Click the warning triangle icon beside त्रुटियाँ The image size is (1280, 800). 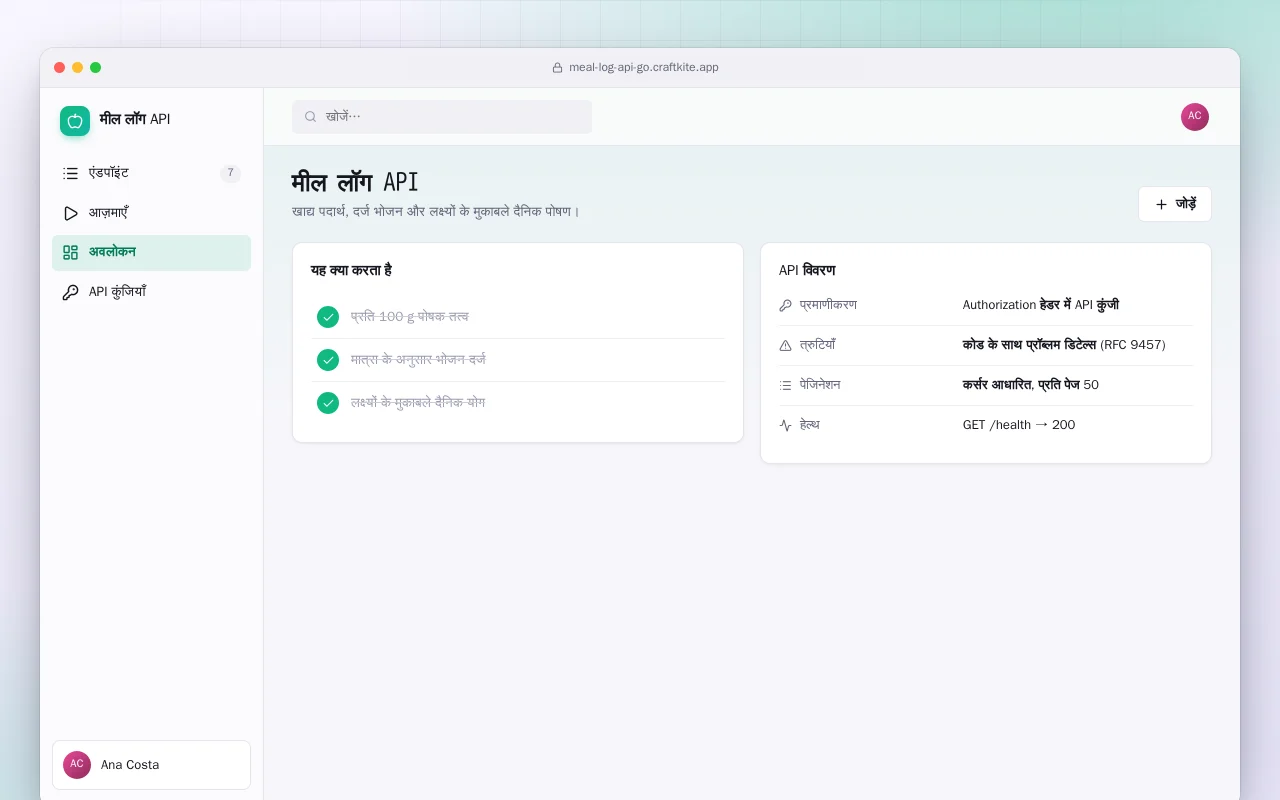click(785, 345)
